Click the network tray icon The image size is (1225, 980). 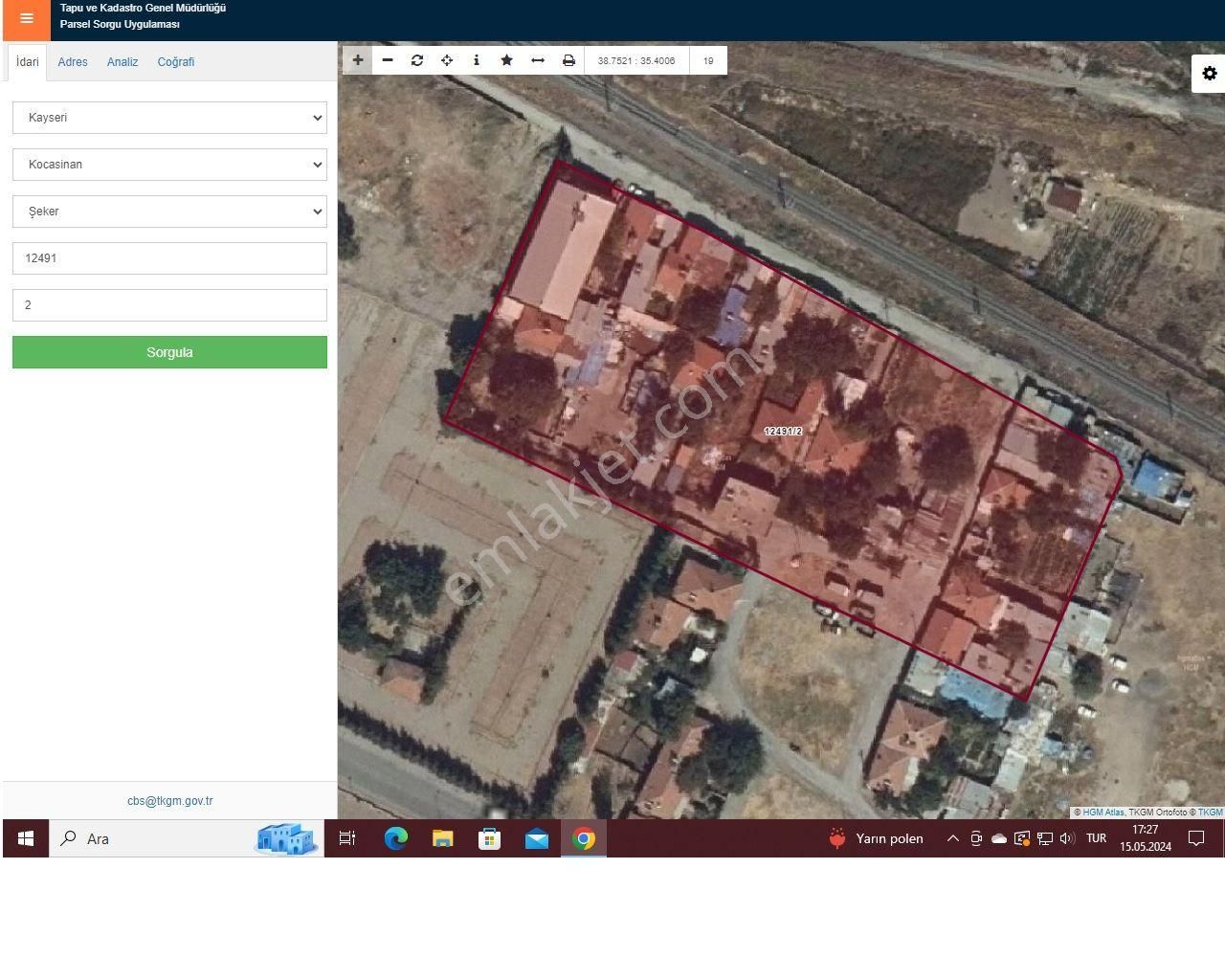(x=1044, y=838)
